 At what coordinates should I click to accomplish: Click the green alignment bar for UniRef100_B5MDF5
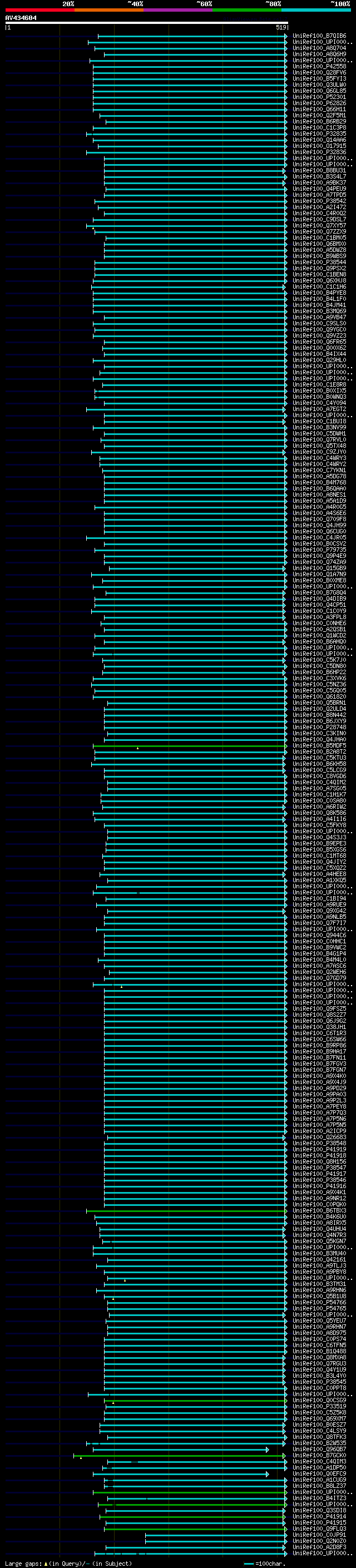pos(190,746)
